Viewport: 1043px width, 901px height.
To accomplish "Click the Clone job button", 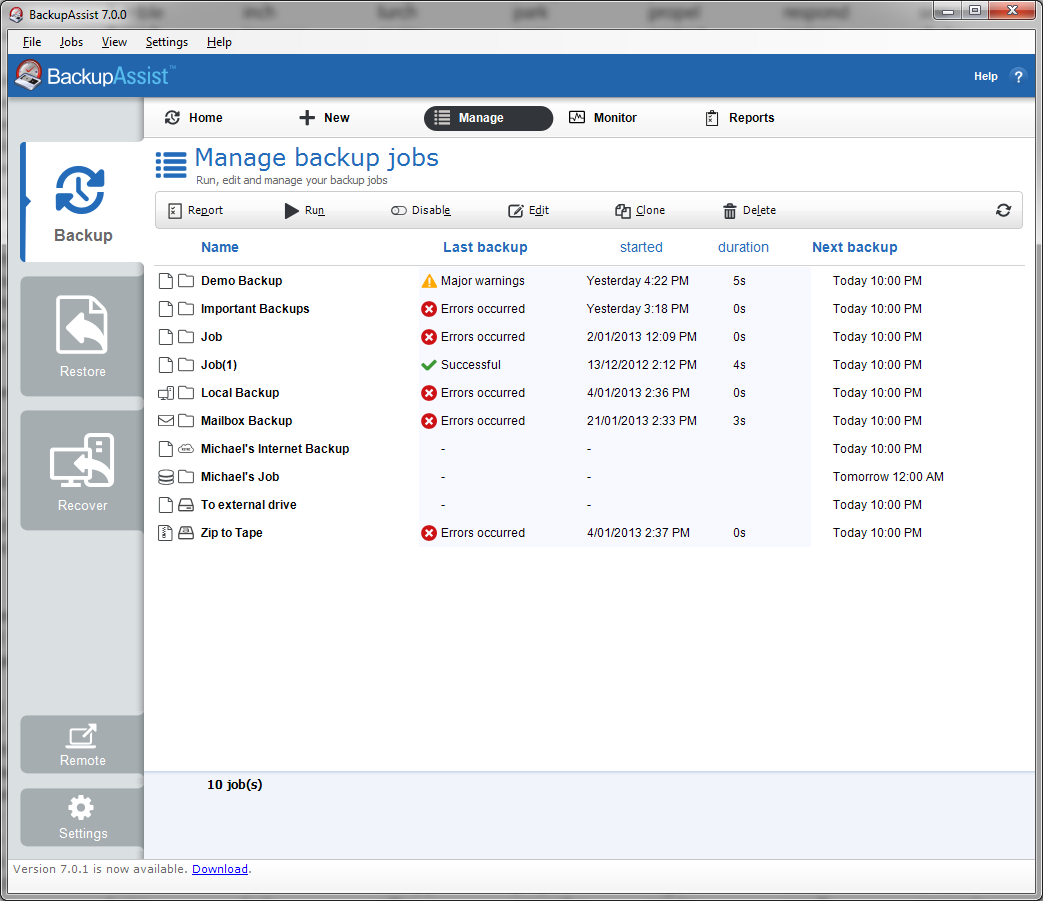I will 640,210.
